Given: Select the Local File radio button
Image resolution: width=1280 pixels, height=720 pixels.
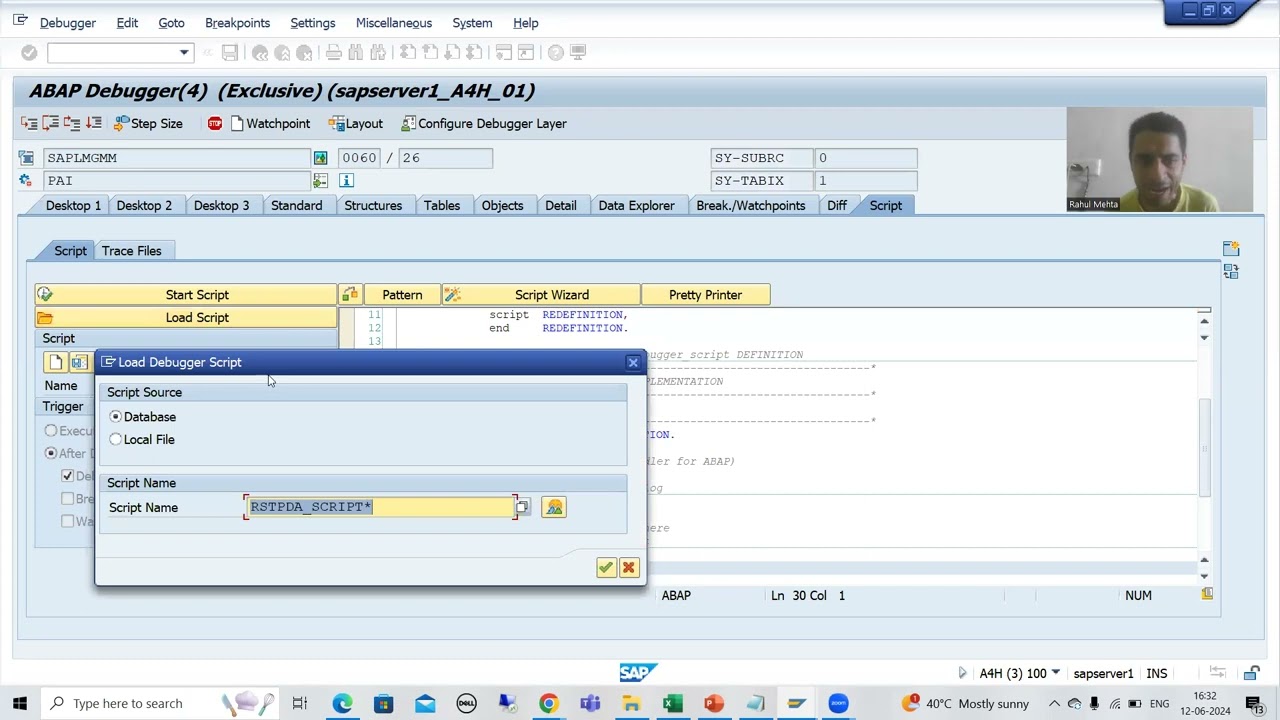Looking at the screenshot, I should click(x=116, y=440).
